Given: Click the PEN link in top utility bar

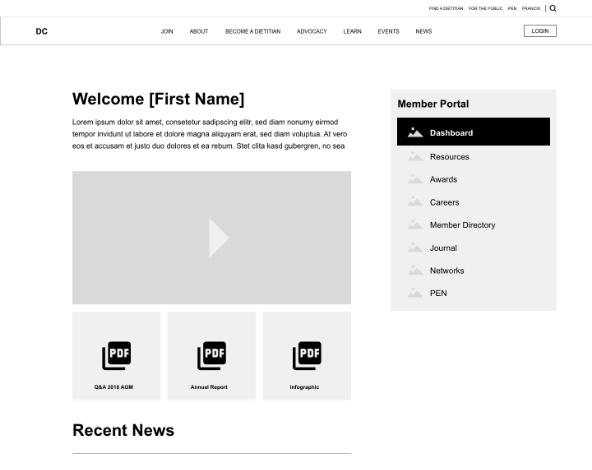Looking at the screenshot, I should 512,8.
